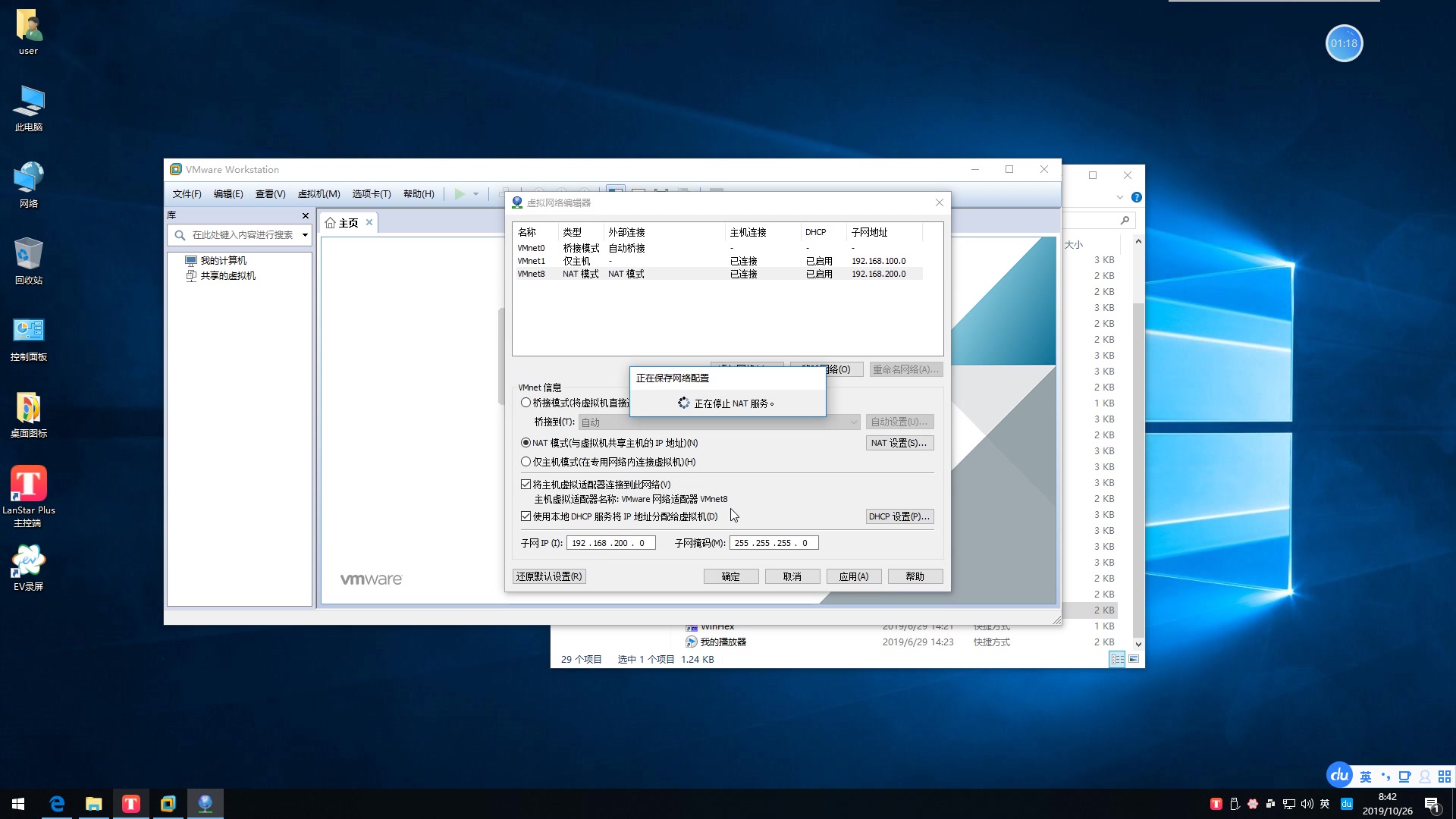Select the VMnet0 row in network list
1456x819 pixels.
point(717,248)
